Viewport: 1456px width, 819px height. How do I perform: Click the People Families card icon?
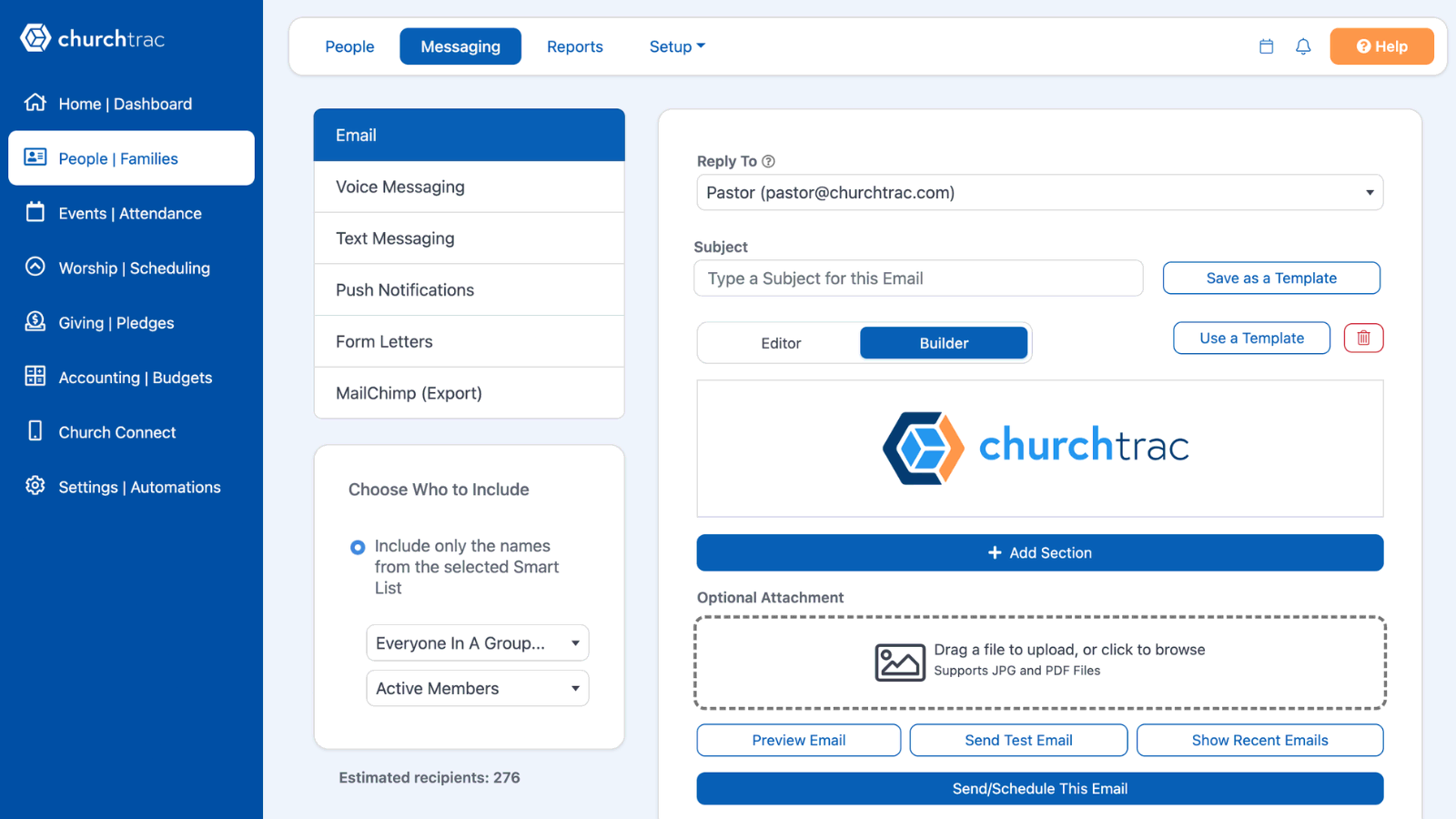(35, 157)
